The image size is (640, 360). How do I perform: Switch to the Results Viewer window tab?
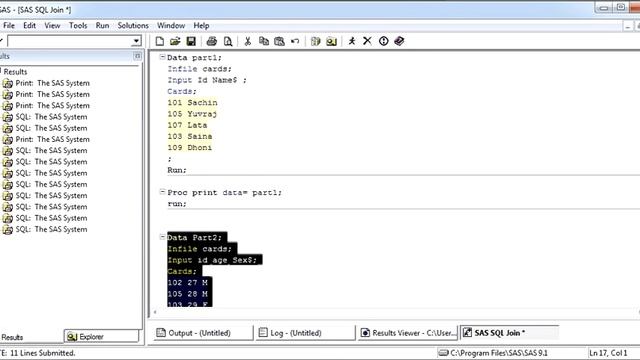click(408, 333)
